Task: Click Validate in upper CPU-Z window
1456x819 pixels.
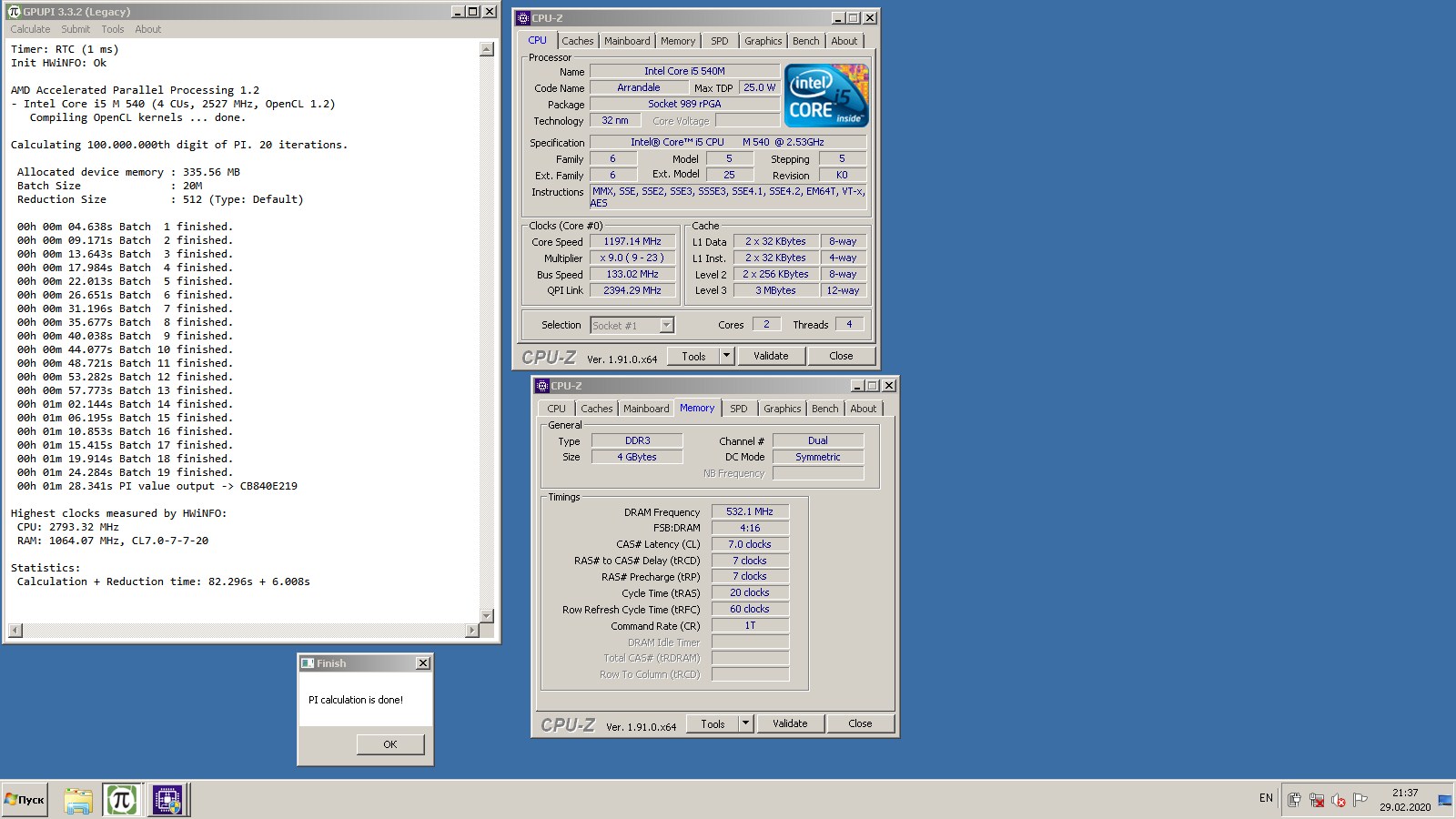Action: click(771, 356)
